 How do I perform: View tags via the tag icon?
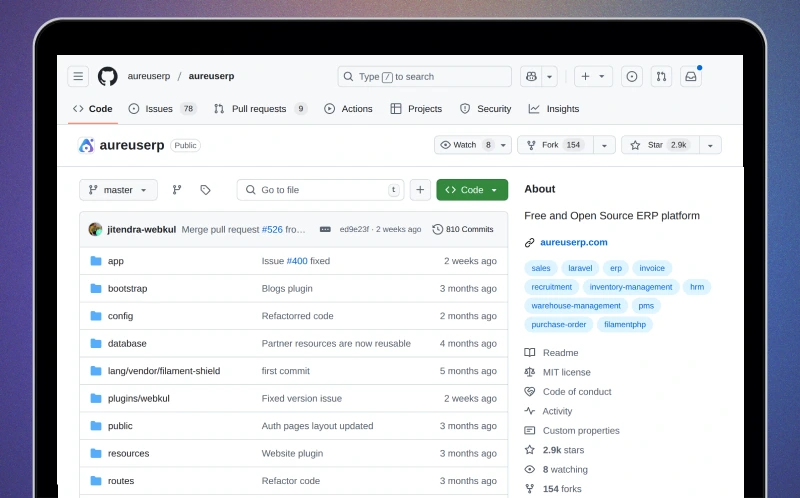[x=205, y=190]
